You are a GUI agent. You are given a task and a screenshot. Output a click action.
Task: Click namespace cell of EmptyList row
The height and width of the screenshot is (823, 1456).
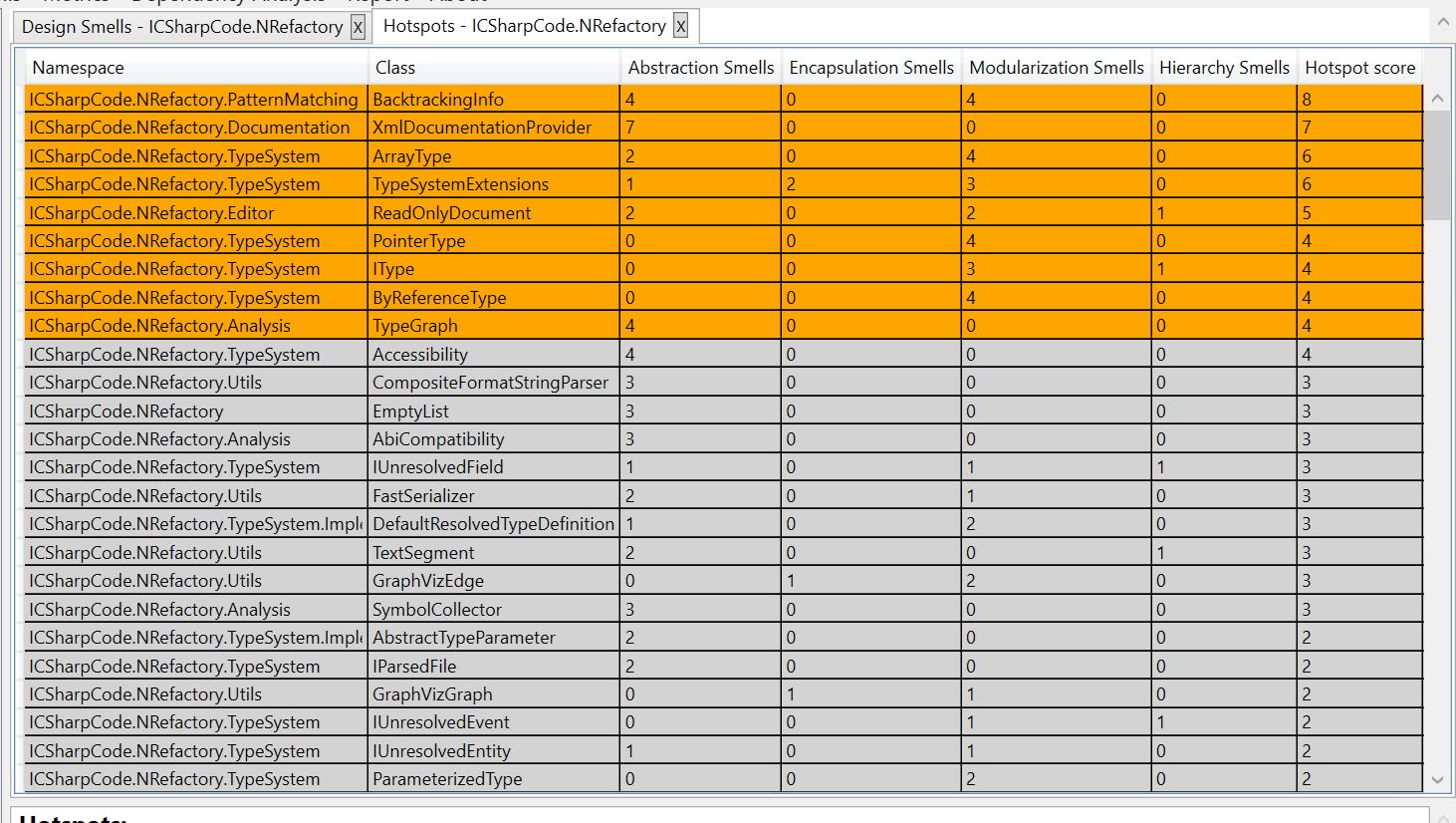pyautogui.click(x=196, y=411)
